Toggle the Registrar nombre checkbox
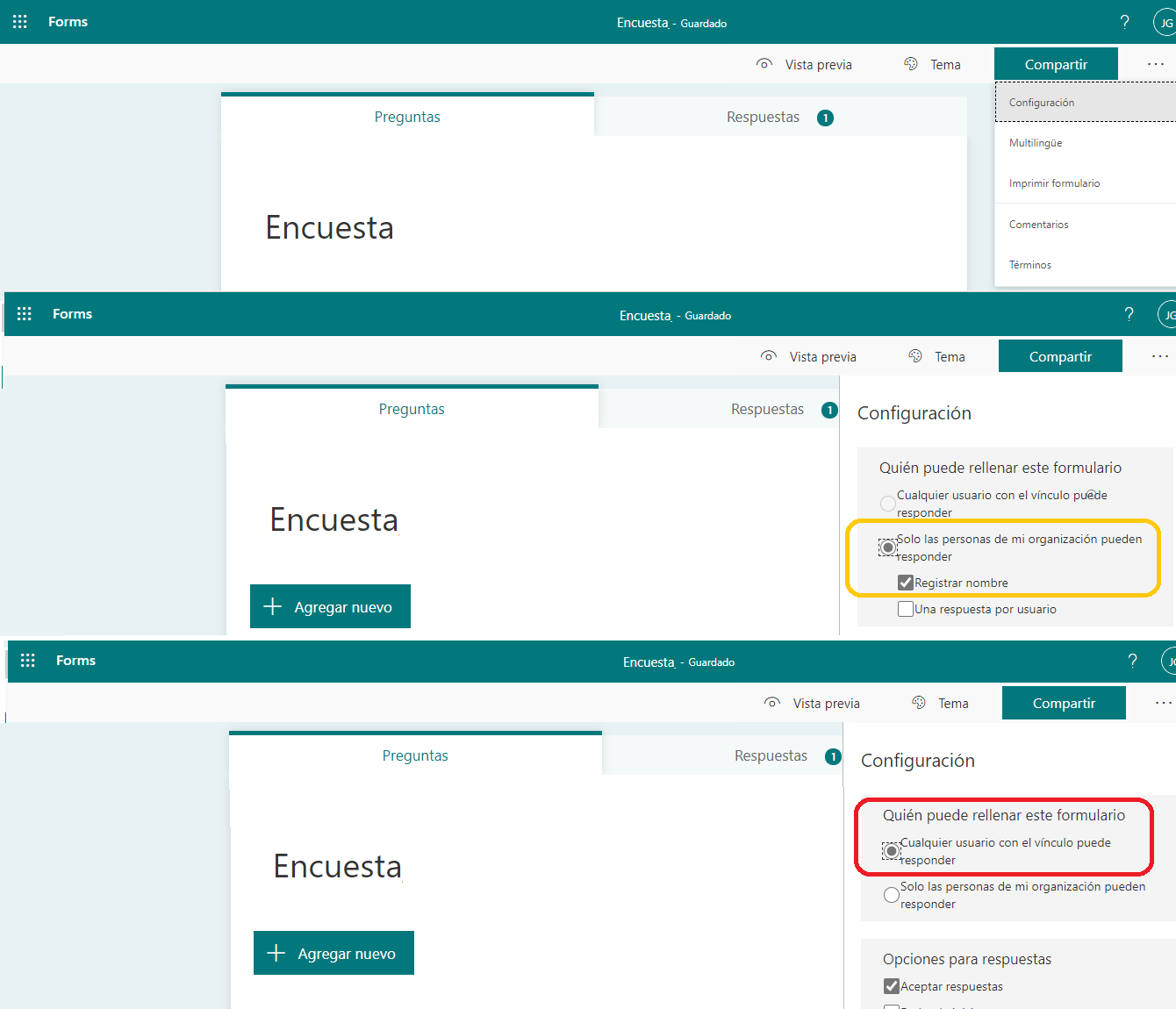The height and width of the screenshot is (1009, 1176). [x=906, y=583]
